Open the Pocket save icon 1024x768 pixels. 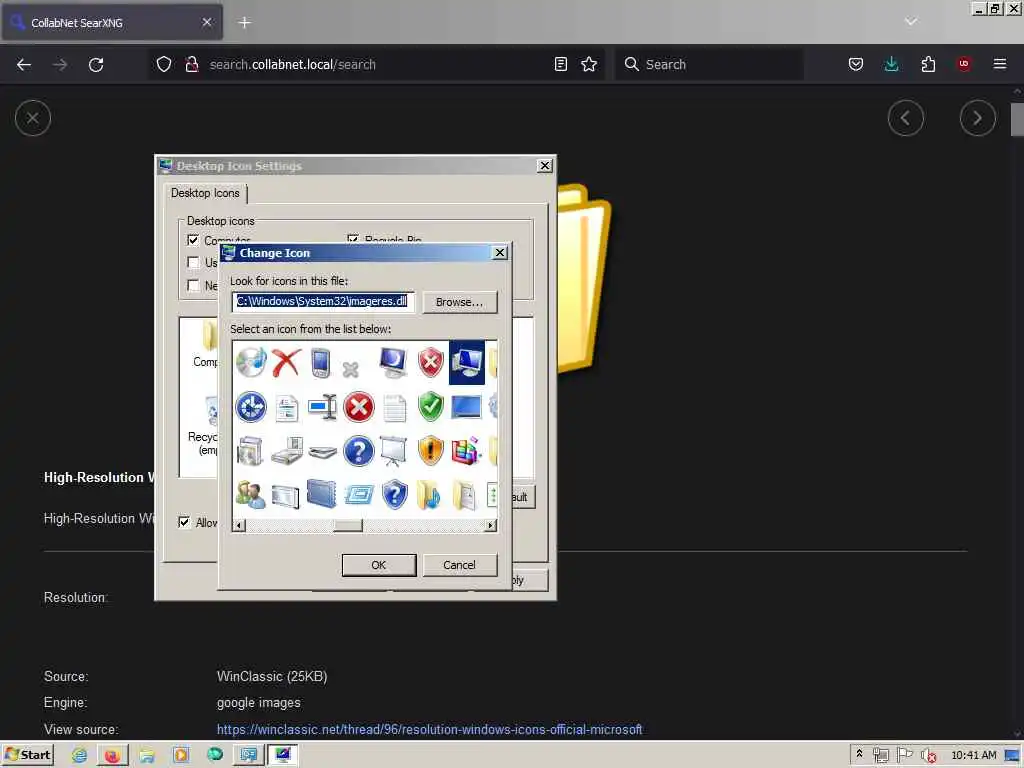pyautogui.click(x=856, y=64)
